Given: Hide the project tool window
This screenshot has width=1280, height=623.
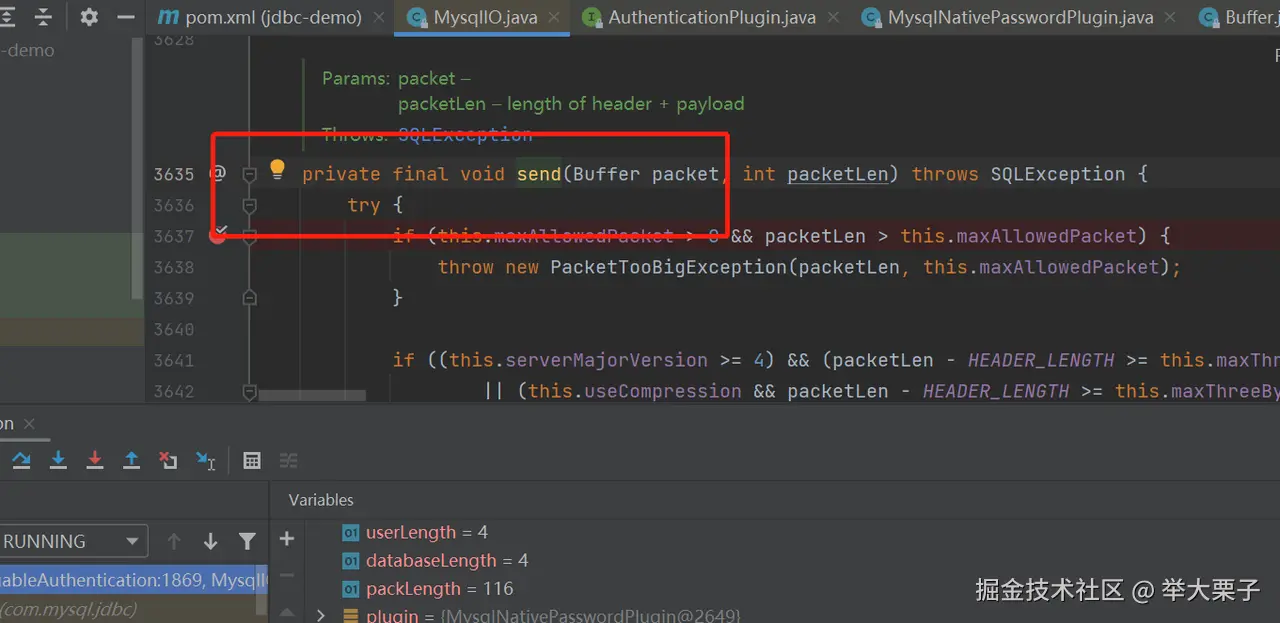Looking at the screenshot, I should pos(126,17).
